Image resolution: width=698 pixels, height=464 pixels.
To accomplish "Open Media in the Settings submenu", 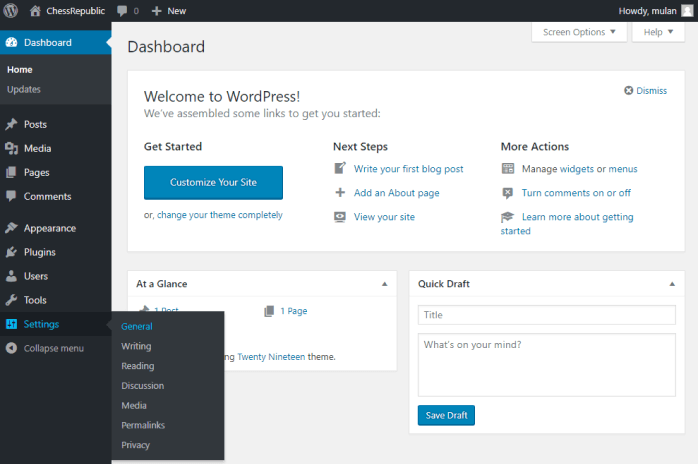I will (134, 405).
